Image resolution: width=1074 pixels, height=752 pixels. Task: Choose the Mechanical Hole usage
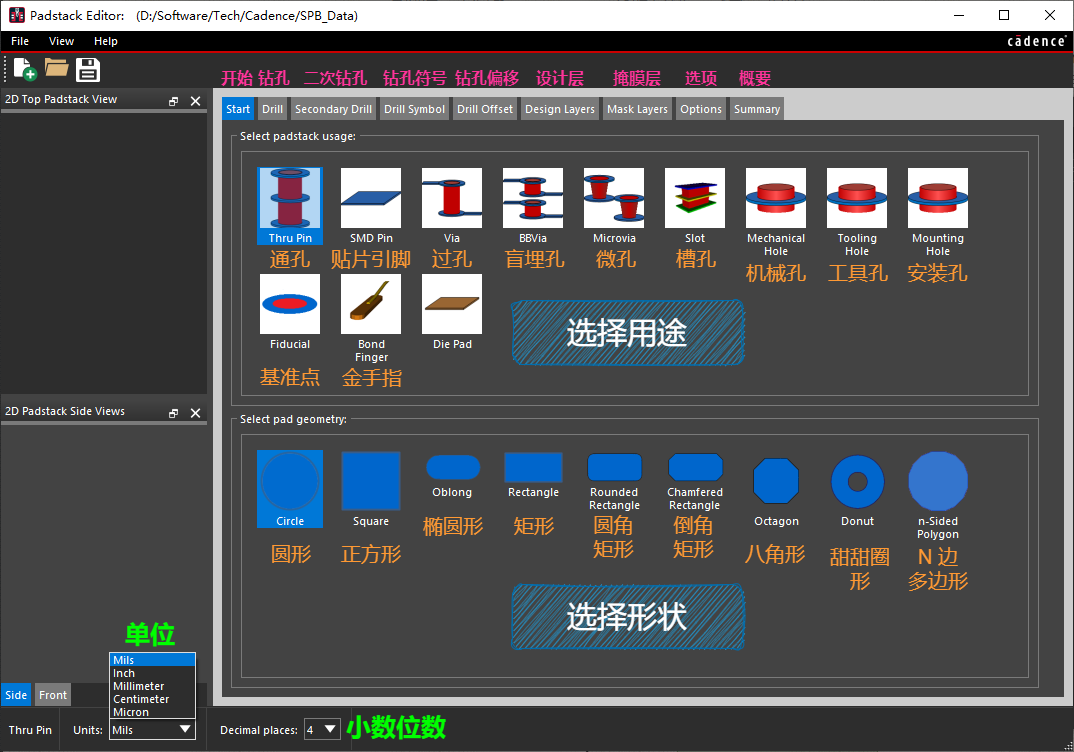pyautogui.click(x=776, y=199)
